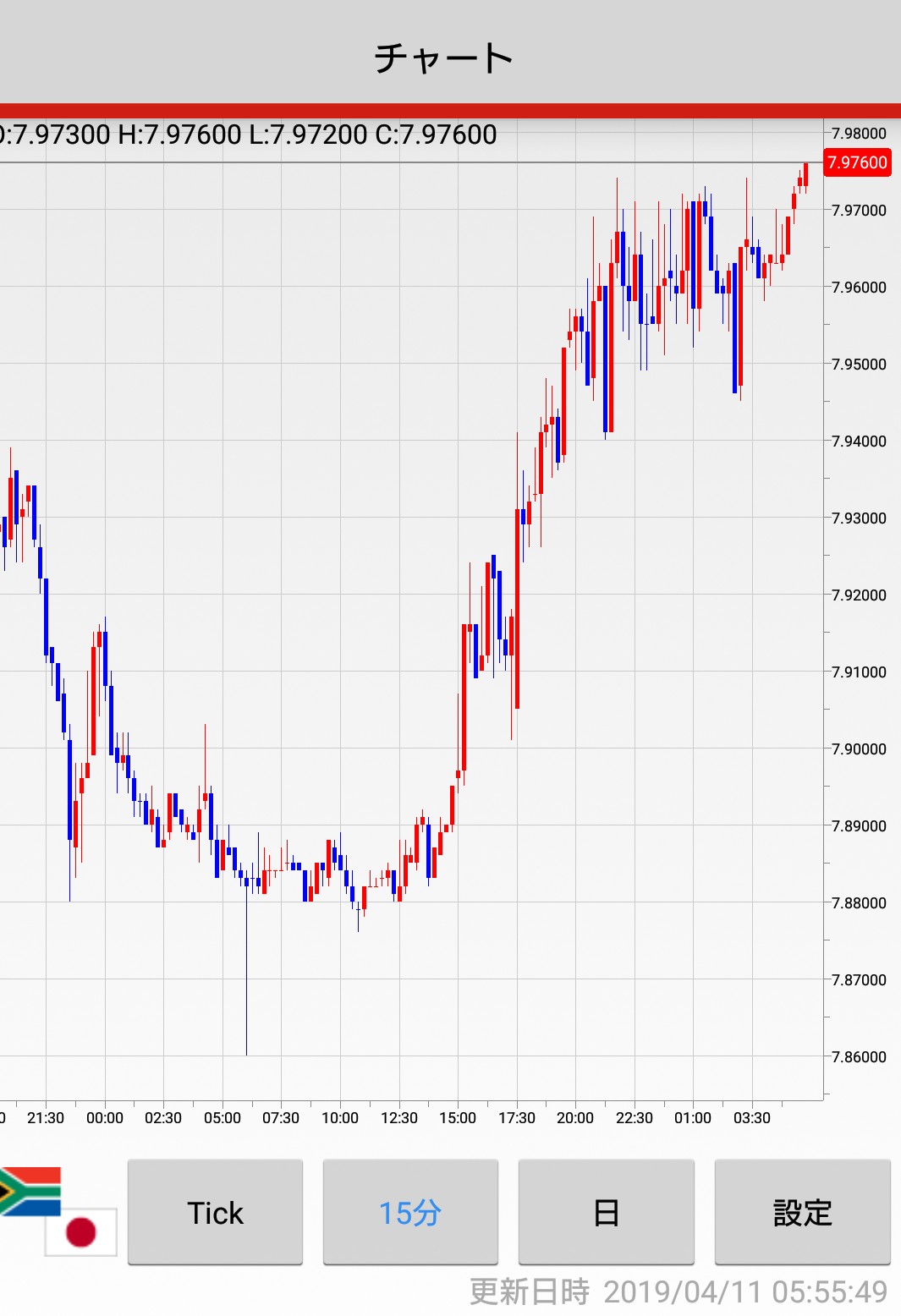Image resolution: width=901 pixels, height=1316 pixels.
Task: Select the 15:00 time axis label
Action: [458, 1118]
